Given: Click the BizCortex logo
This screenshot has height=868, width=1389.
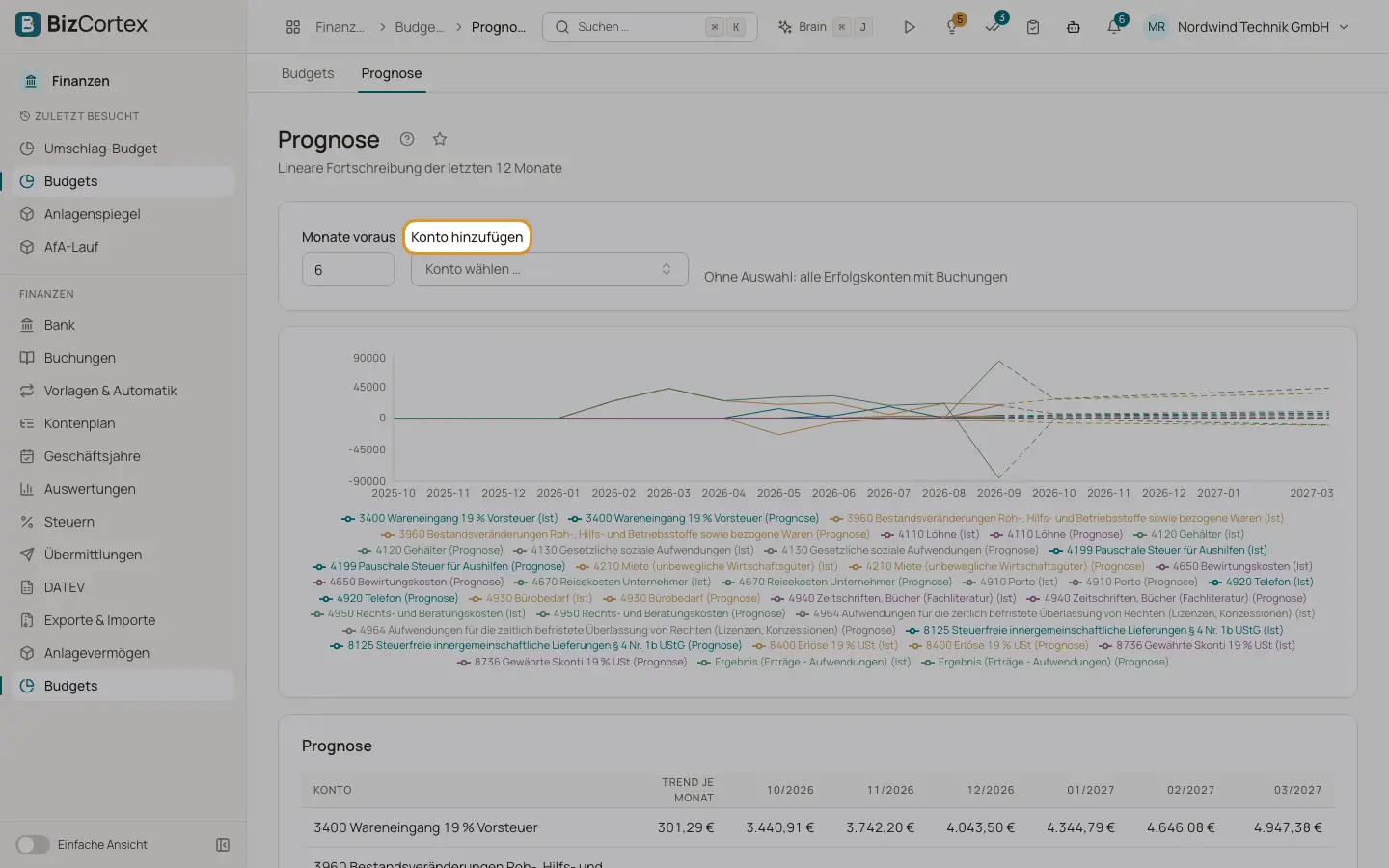Looking at the screenshot, I should 82,24.
